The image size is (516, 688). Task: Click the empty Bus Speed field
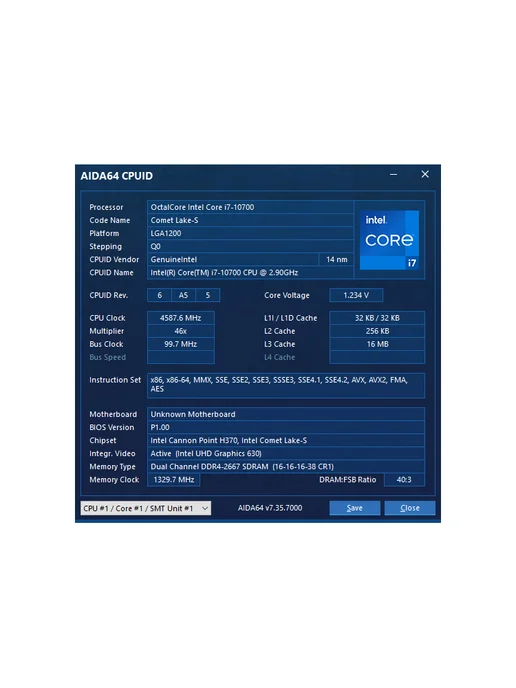pos(181,357)
